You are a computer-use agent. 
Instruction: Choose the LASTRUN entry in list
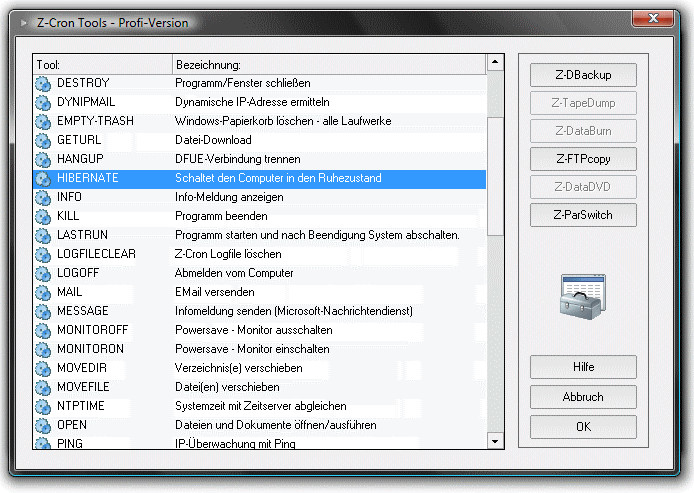point(259,235)
